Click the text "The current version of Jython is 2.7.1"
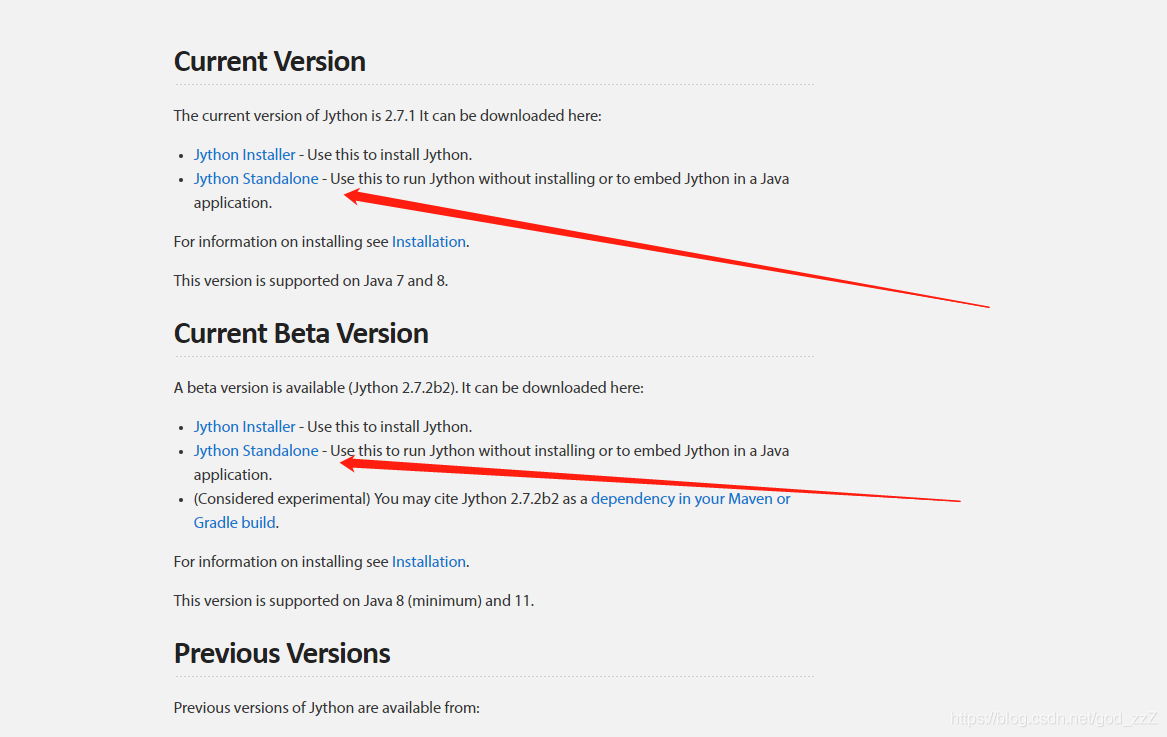The width and height of the screenshot is (1167, 737). [294, 115]
